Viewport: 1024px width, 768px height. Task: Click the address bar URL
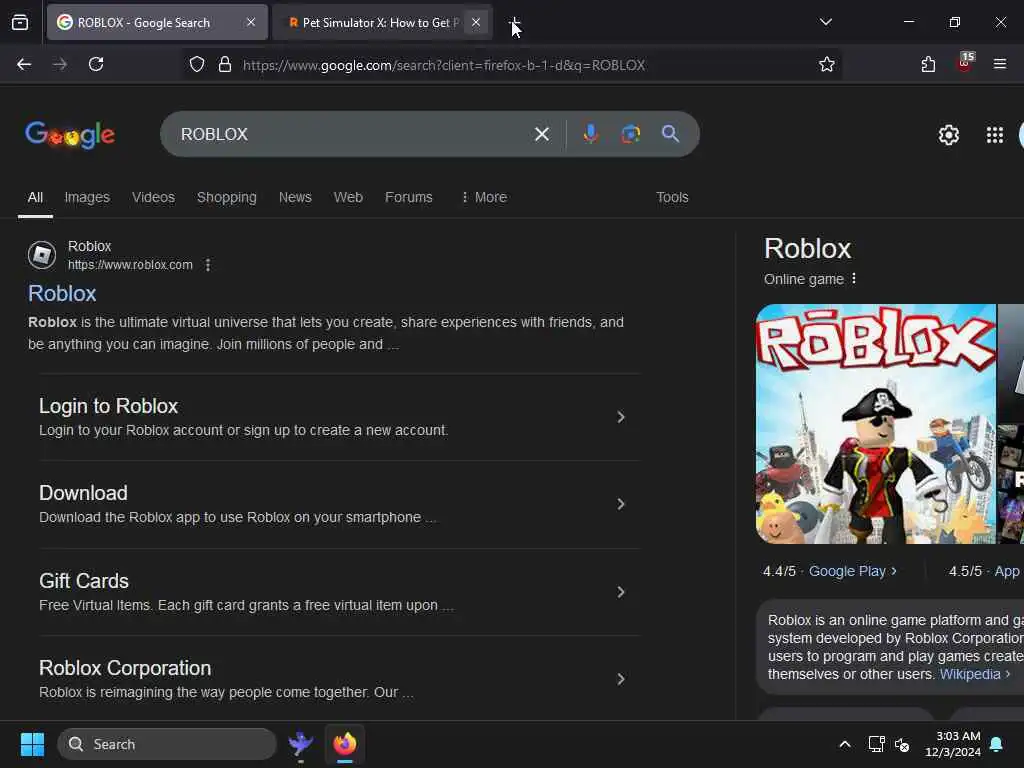tap(444, 65)
